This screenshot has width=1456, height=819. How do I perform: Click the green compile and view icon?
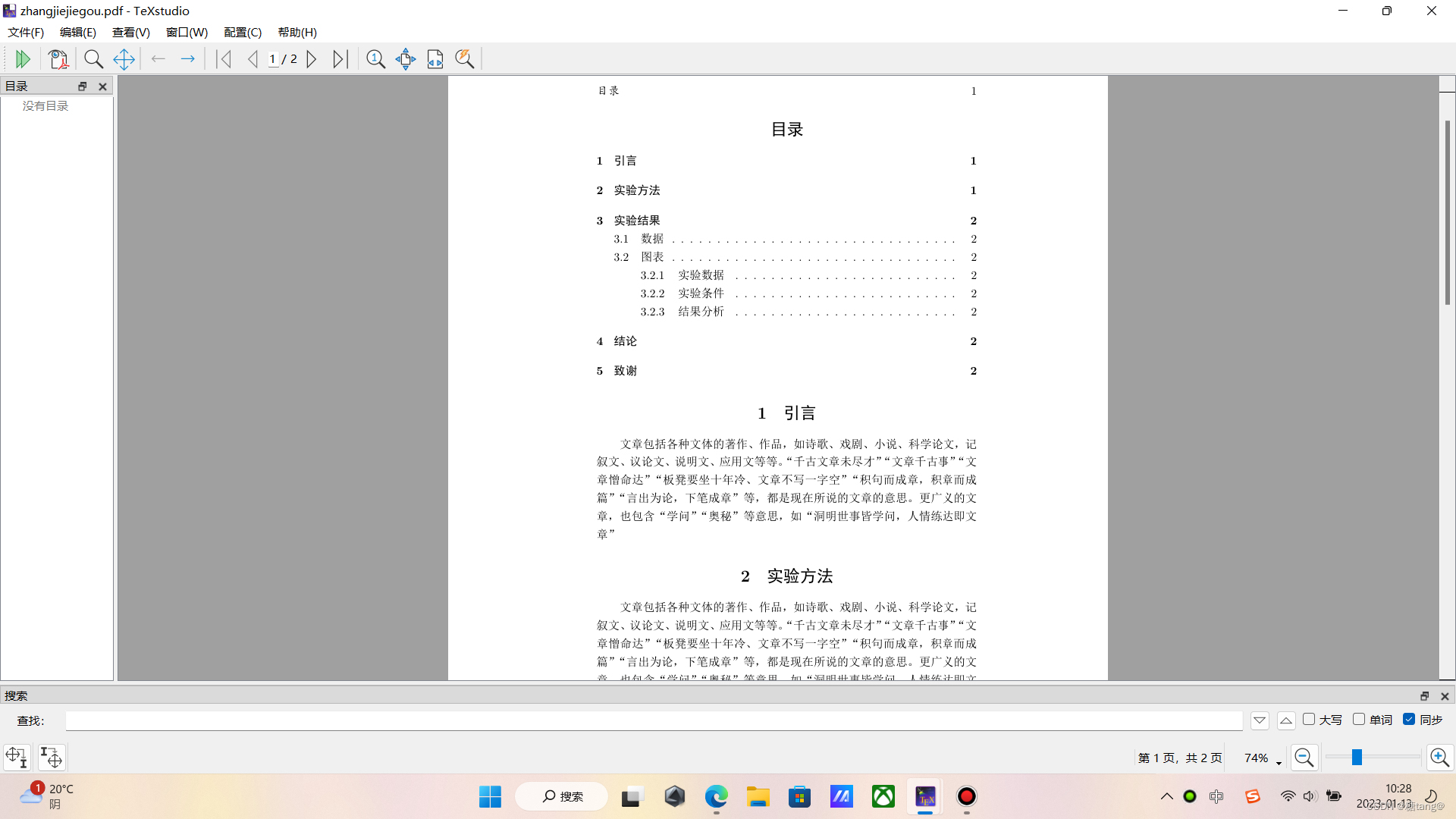tap(23, 58)
